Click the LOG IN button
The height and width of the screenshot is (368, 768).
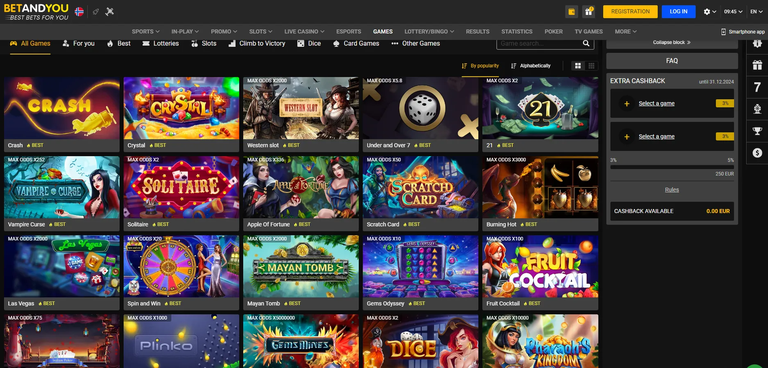(x=678, y=12)
